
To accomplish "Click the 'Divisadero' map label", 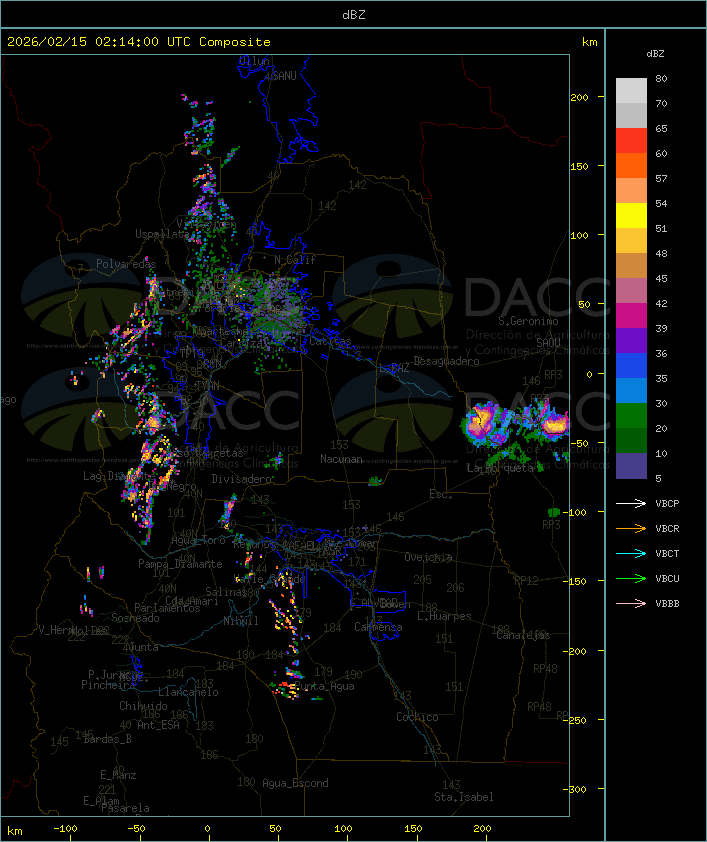I will point(241,478).
